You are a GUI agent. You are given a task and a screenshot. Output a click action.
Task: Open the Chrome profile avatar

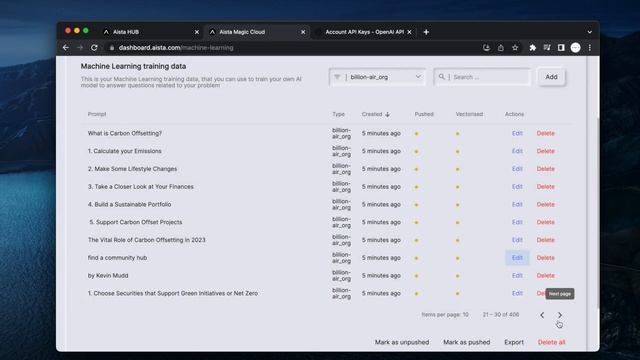click(576, 48)
